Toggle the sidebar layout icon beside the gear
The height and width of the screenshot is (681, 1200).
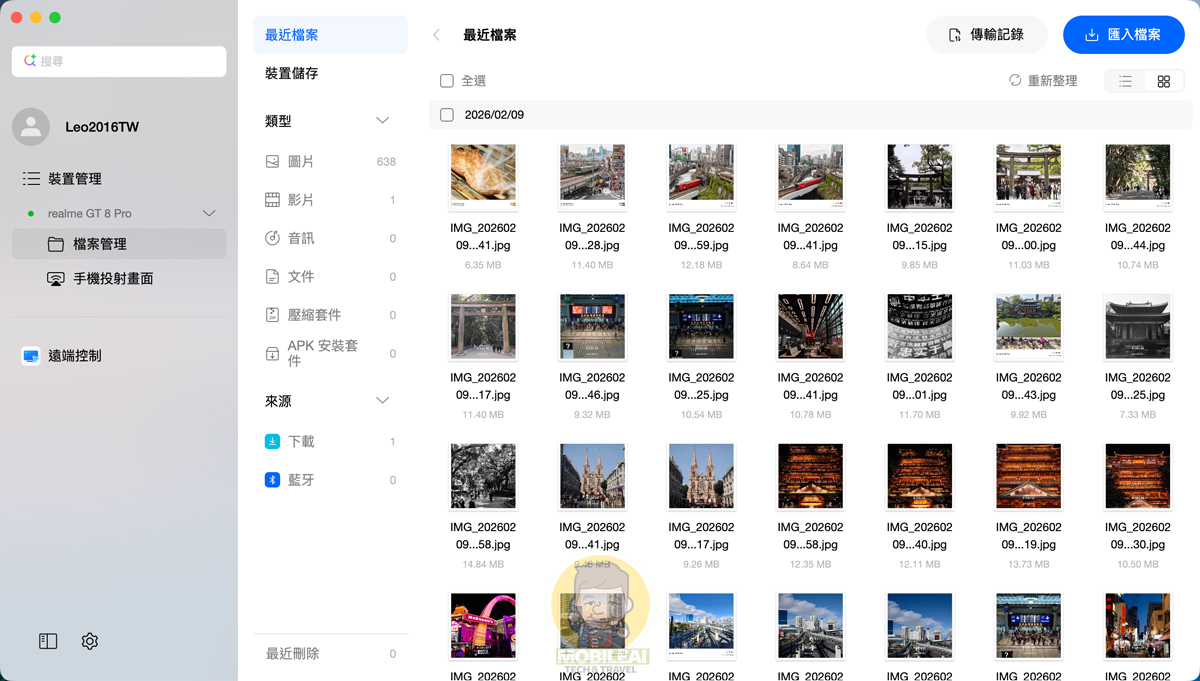click(48, 642)
